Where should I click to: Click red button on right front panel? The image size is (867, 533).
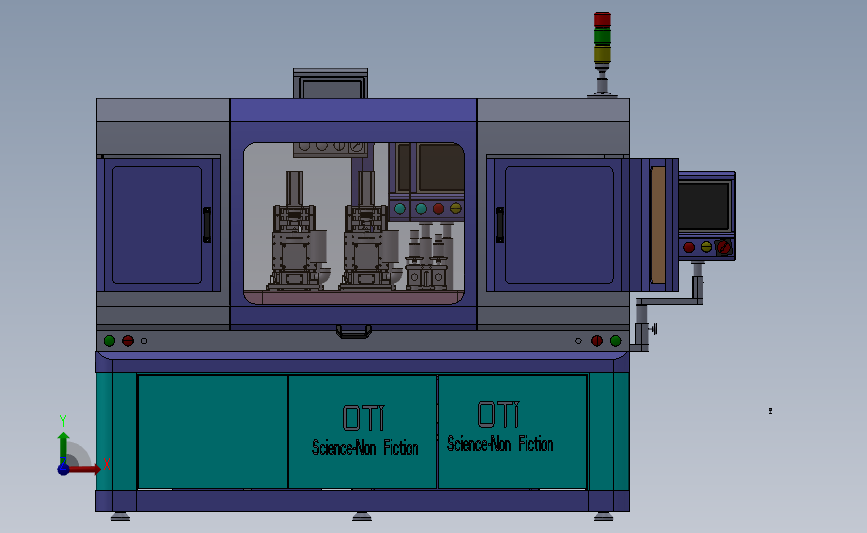pyautogui.click(x=597, y=341)
